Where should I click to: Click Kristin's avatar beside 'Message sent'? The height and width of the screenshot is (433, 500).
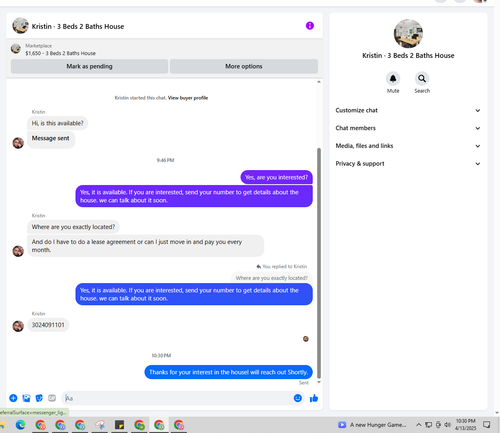pyautogui.click(x=18, y=143)
